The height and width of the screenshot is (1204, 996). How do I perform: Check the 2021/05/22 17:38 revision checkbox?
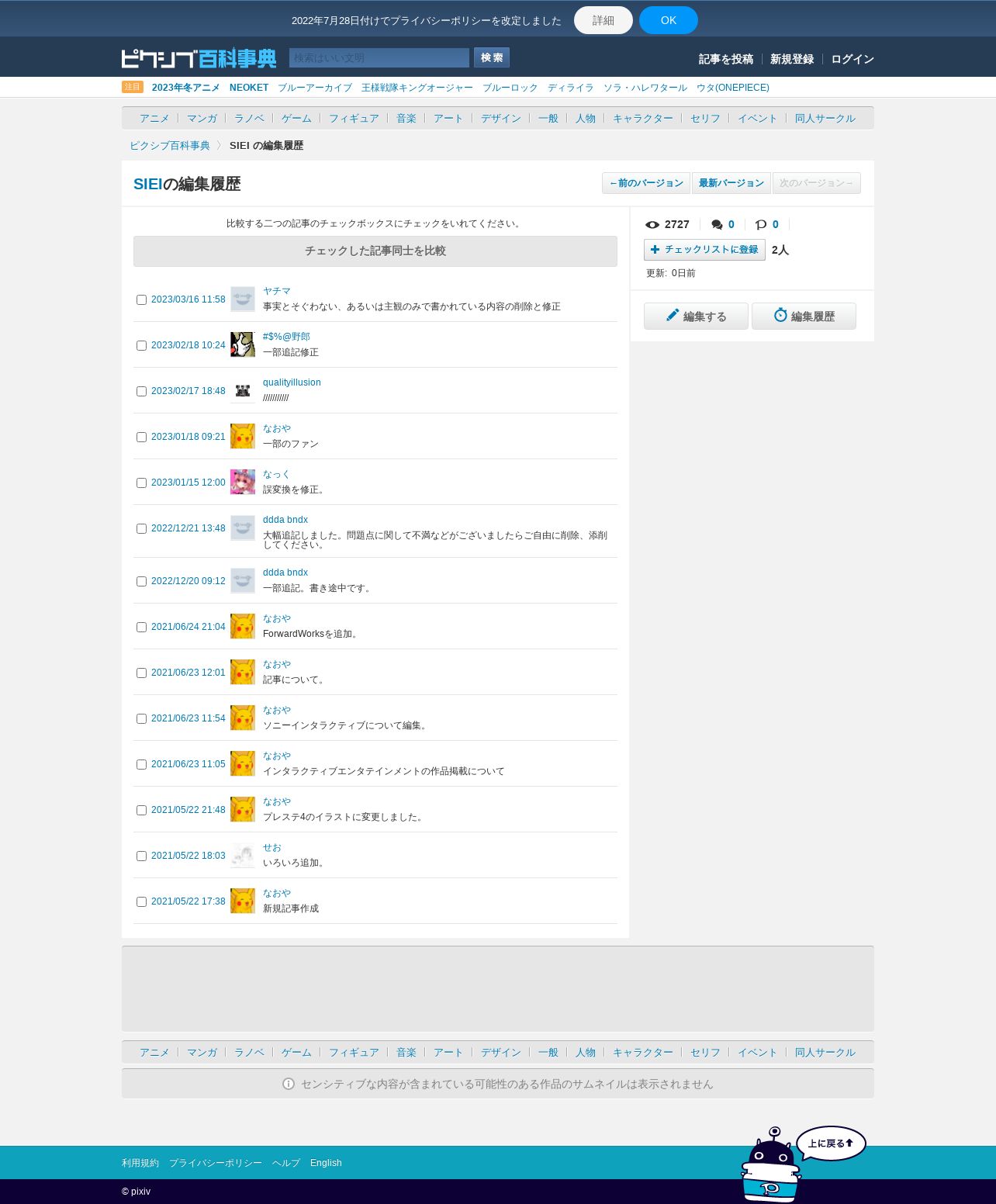click(x=141, y=902)
